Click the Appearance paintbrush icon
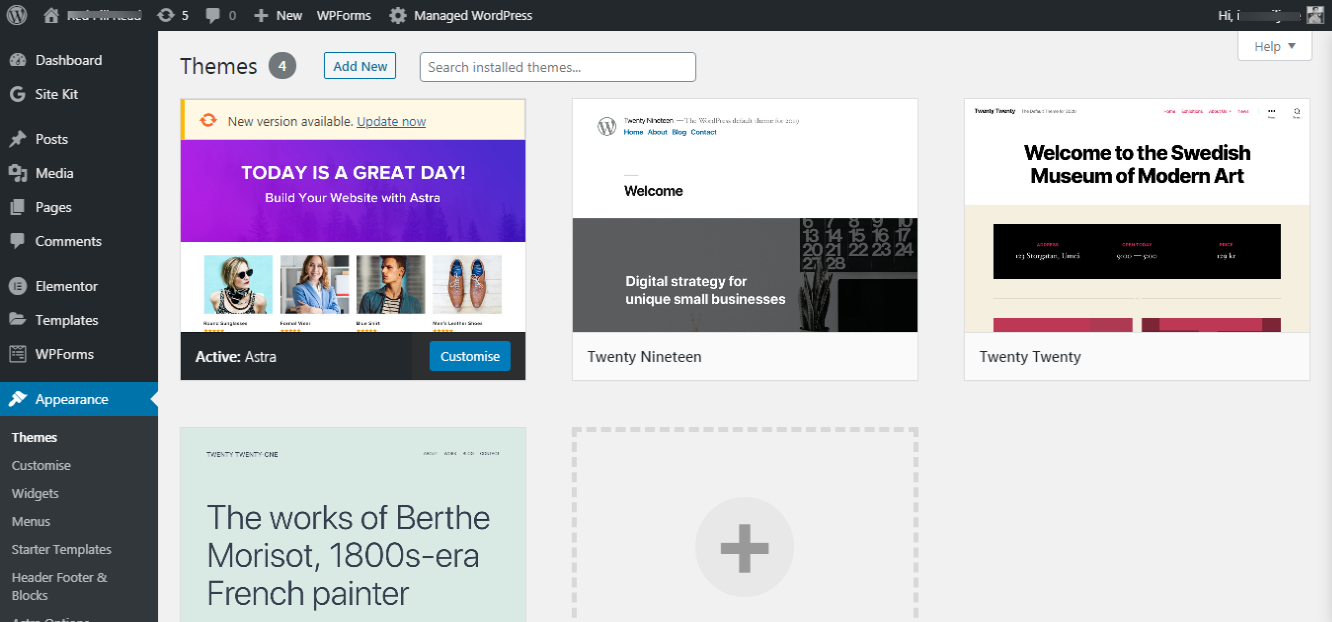 click(17, 399)
